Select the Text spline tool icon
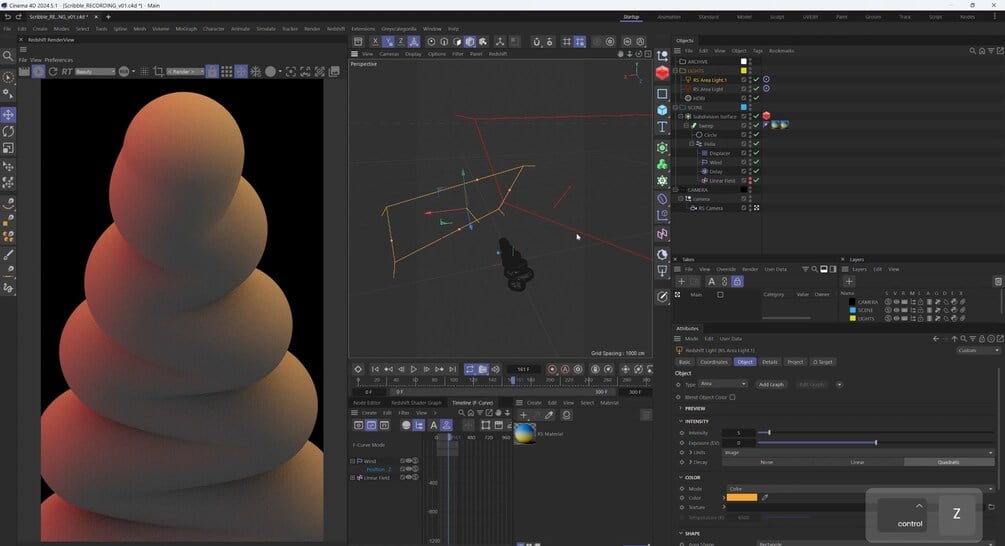 [x=662, y=127]
